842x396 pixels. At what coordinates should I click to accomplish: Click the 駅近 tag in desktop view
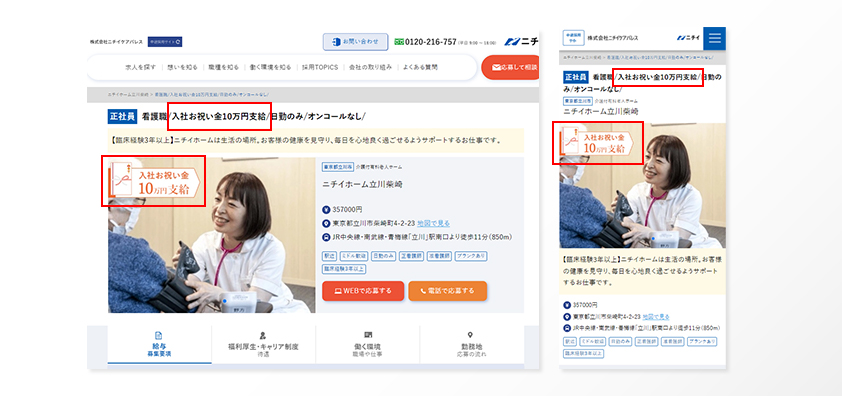(329, 256)
